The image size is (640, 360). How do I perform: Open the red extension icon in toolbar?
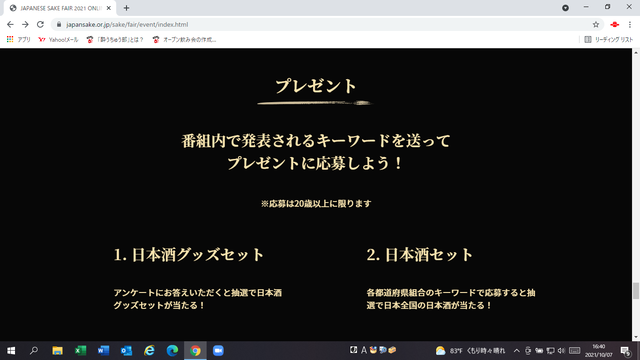615,24
